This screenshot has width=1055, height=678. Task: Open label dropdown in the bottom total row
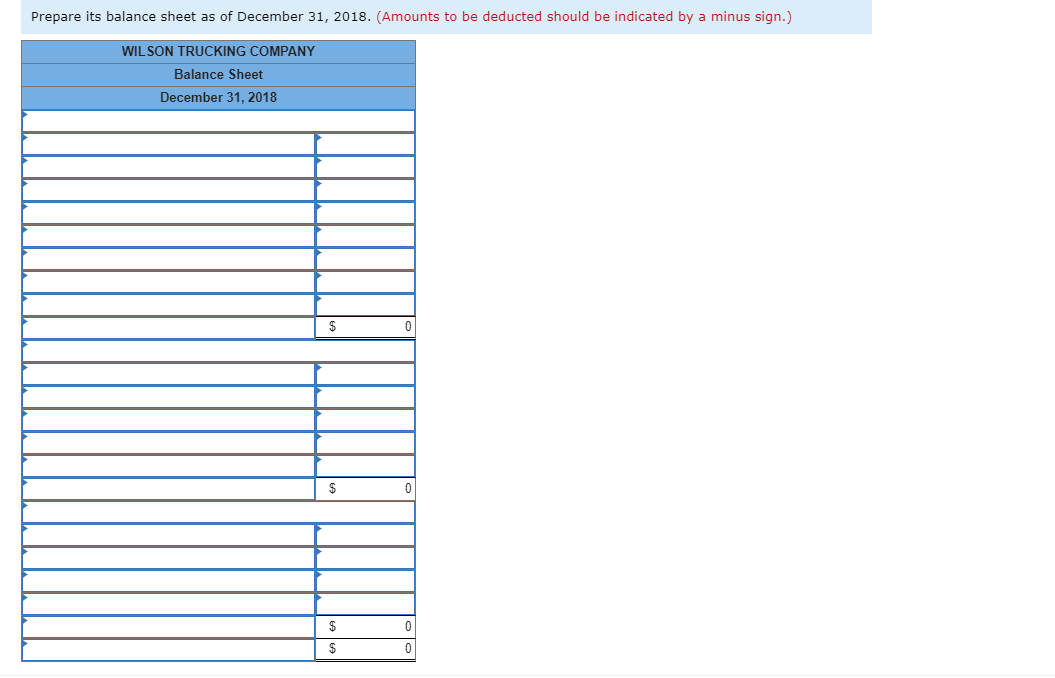pyautogui.click(x=169, y=650)
